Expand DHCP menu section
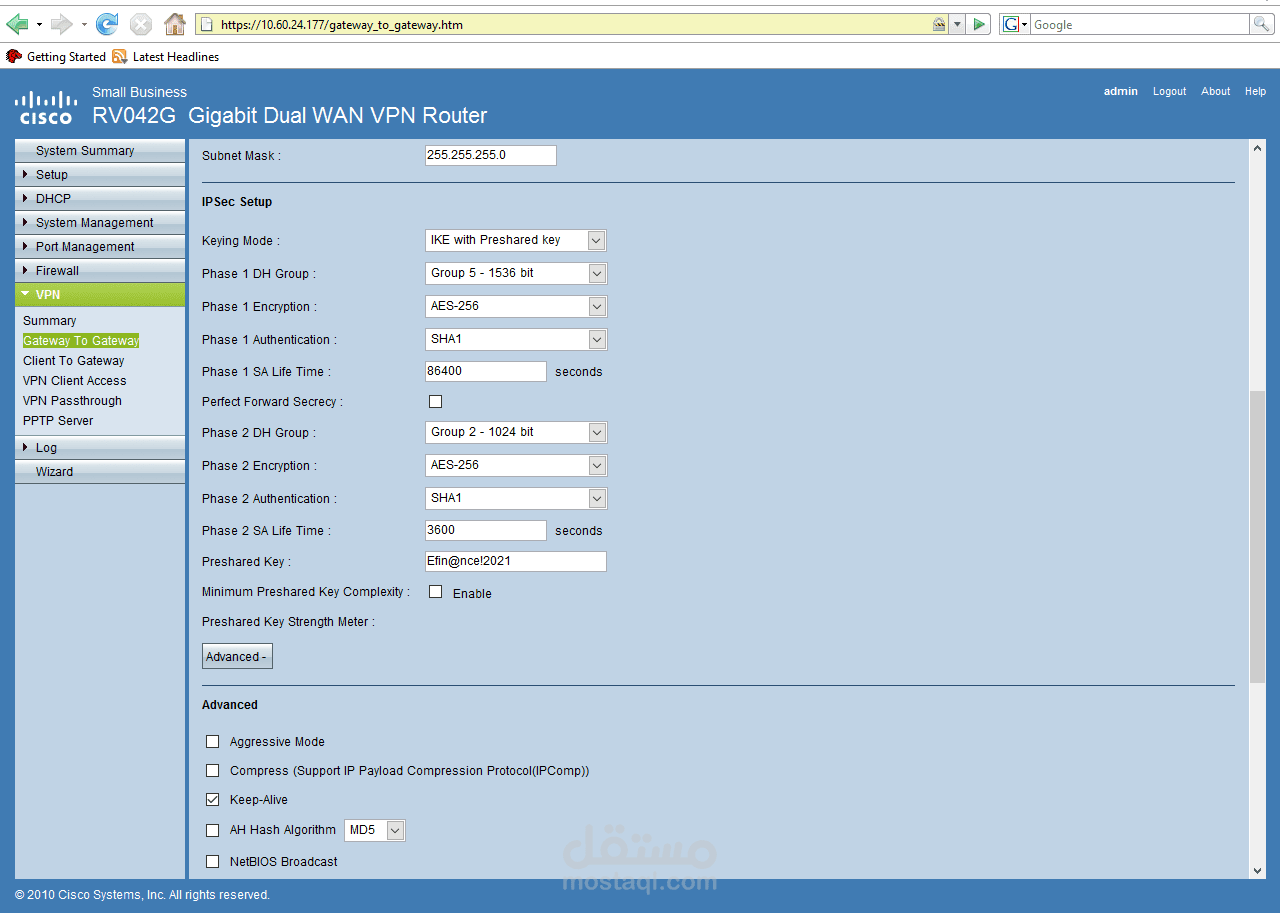Image resolution: width=1280 pixels, height=913 pixels. [x=100, y=199]
